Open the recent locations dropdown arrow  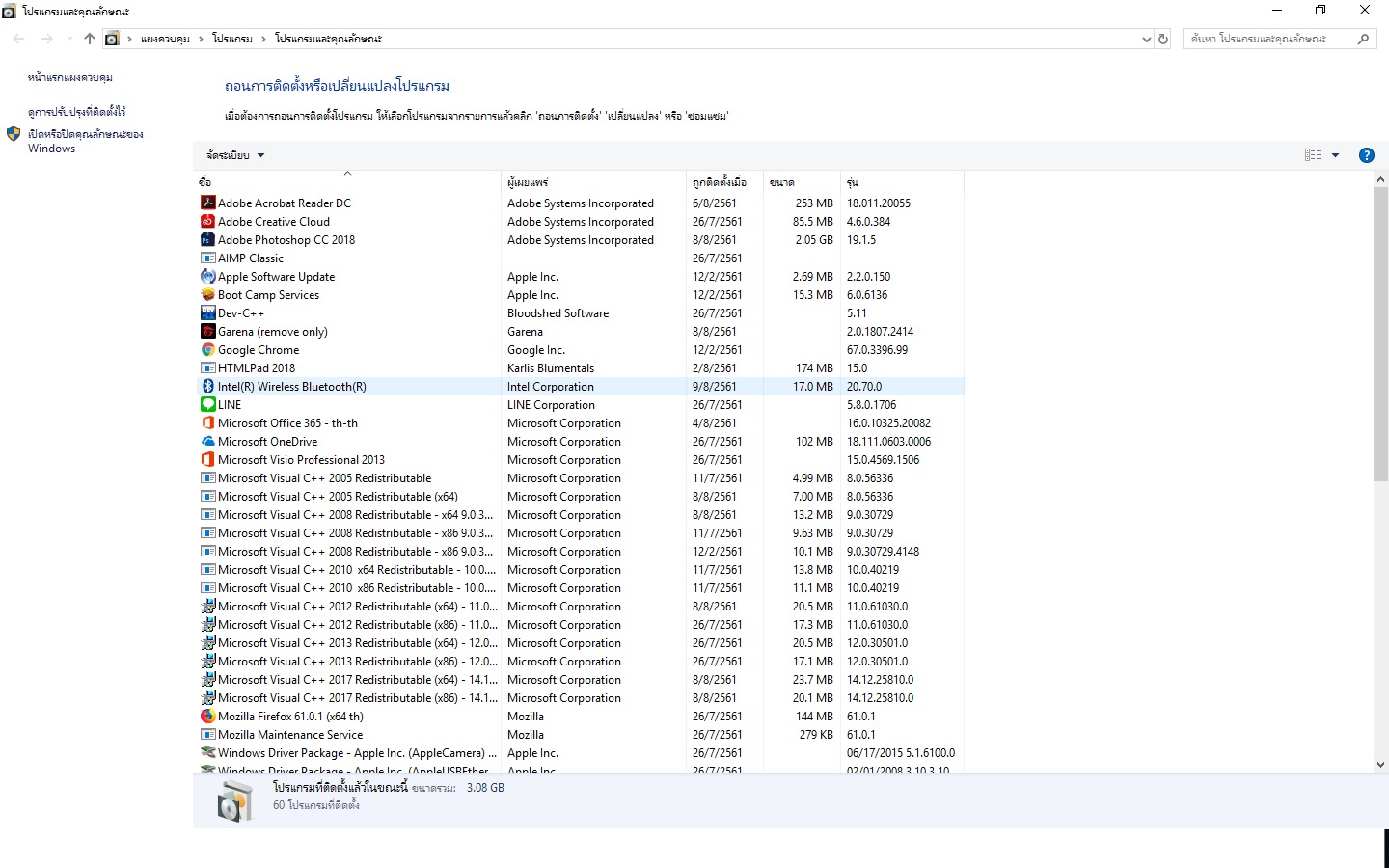68,39
